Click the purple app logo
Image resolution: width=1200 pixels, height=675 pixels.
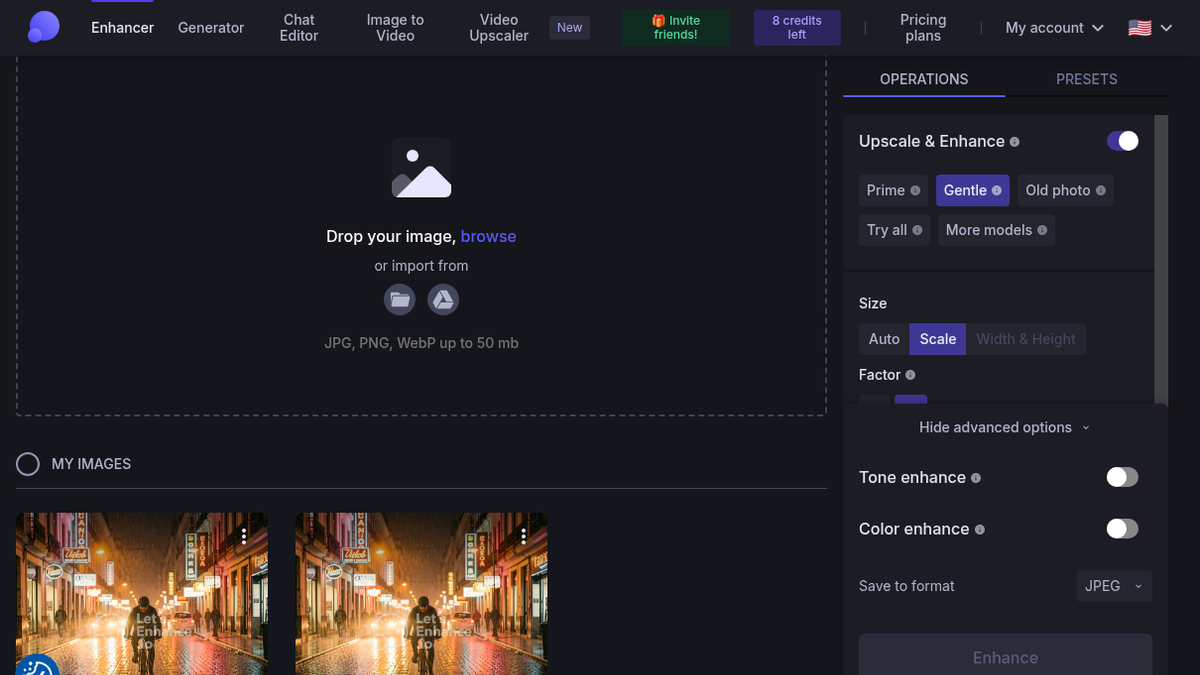coord(43,27)
